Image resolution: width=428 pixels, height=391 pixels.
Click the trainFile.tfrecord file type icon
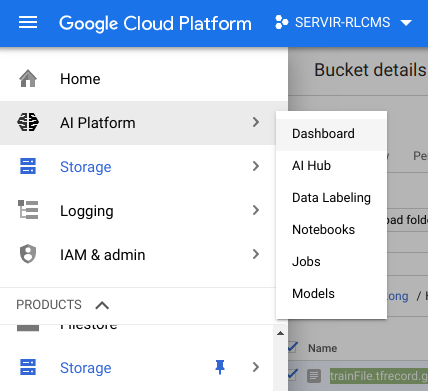point(314,376)
